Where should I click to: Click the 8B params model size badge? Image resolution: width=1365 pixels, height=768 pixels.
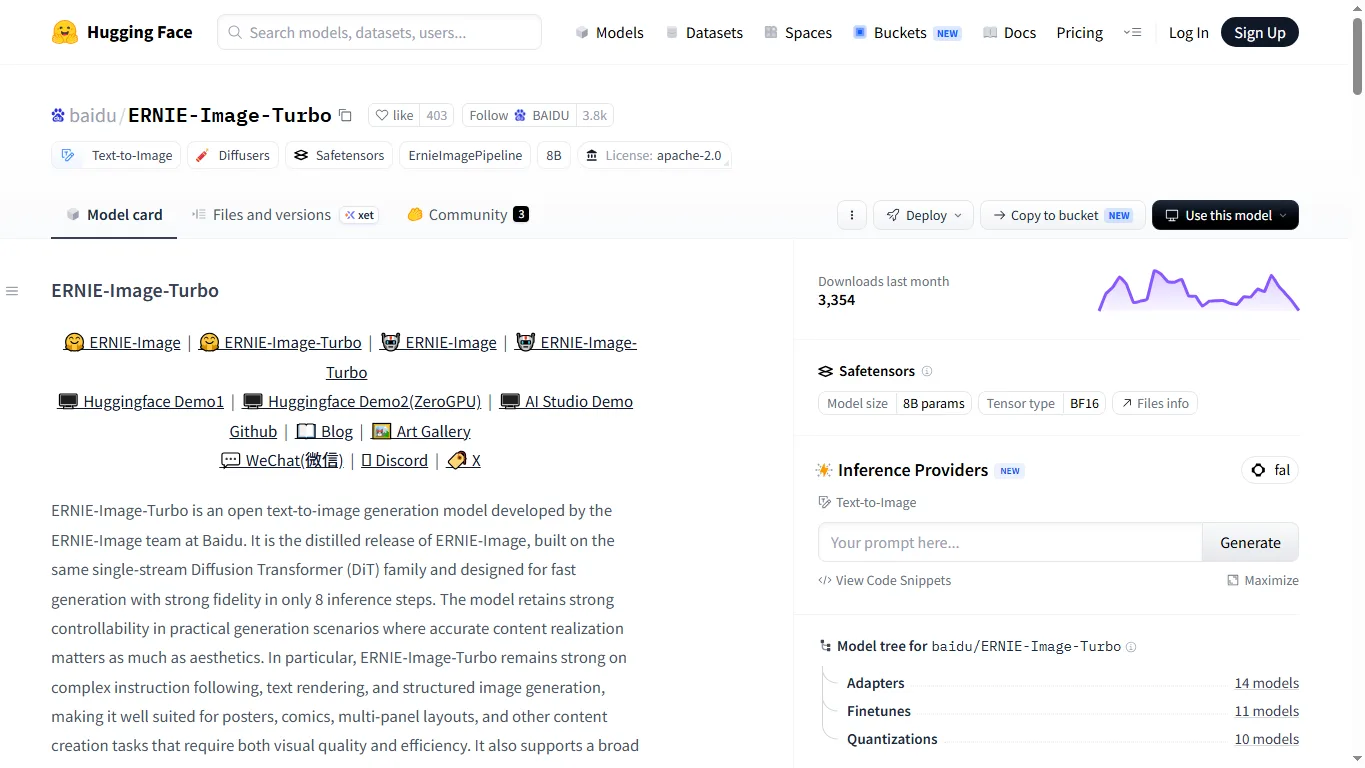[x=934, y=403]
